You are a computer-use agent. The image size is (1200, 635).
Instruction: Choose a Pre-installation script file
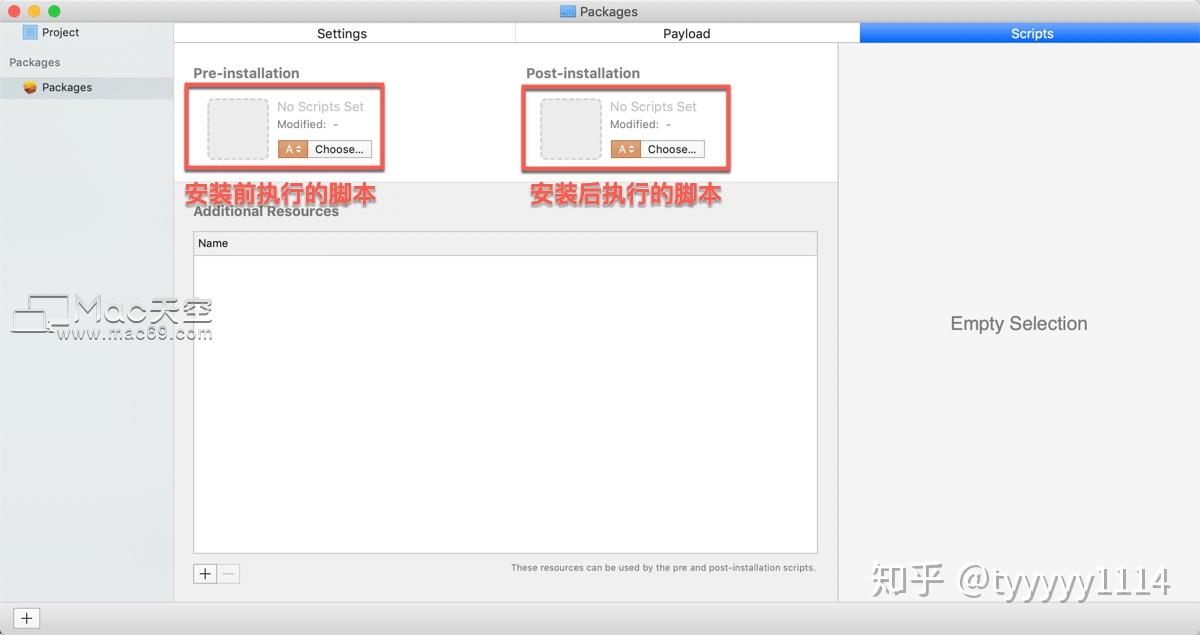click(340, 148)
